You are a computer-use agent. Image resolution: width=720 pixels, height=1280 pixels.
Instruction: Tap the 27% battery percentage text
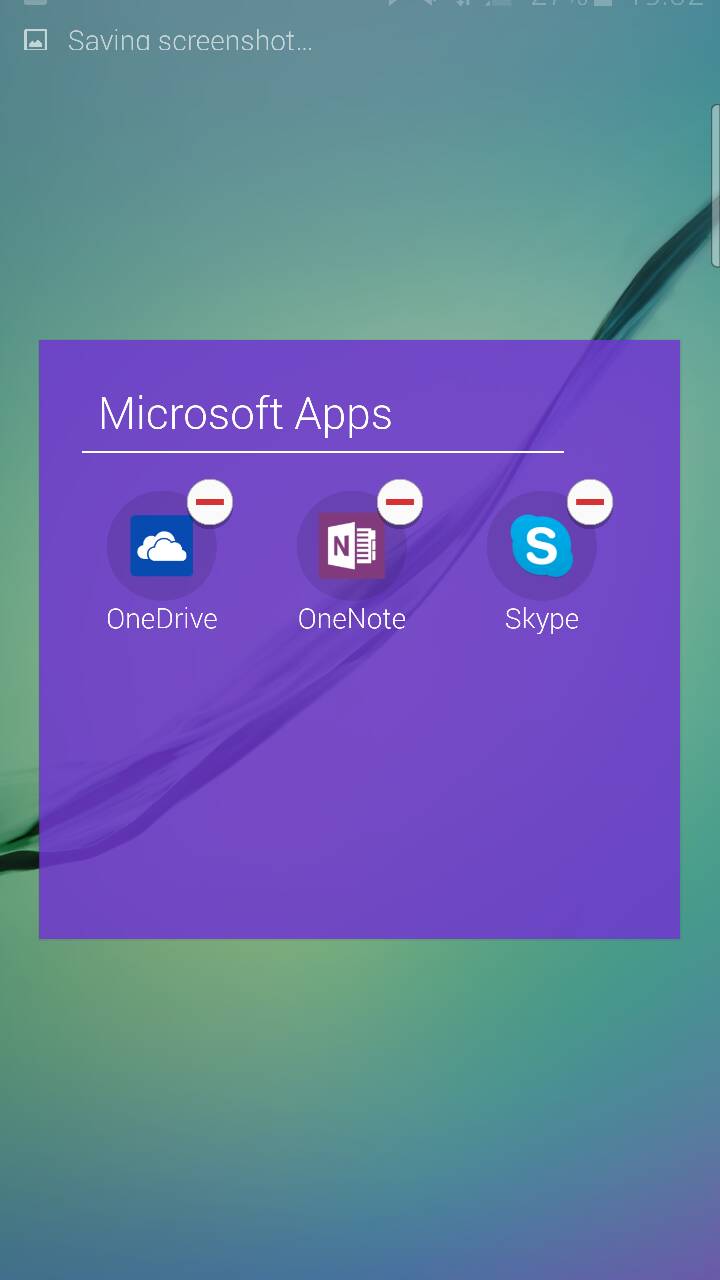tap(558, 3)
